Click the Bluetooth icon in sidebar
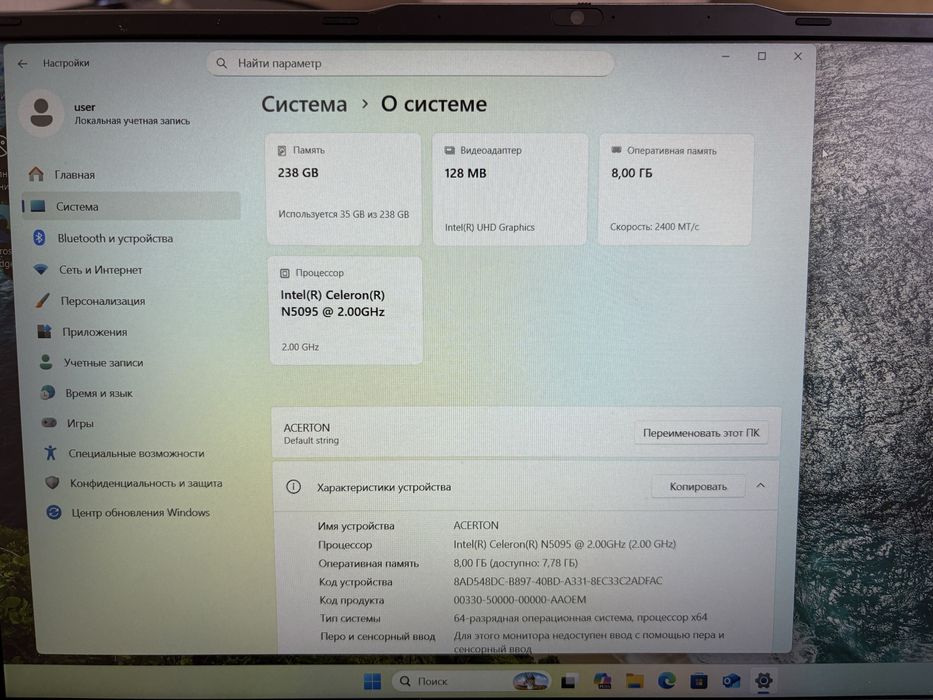This screenshot has width=933, height=700. click(x=39, y=238)
